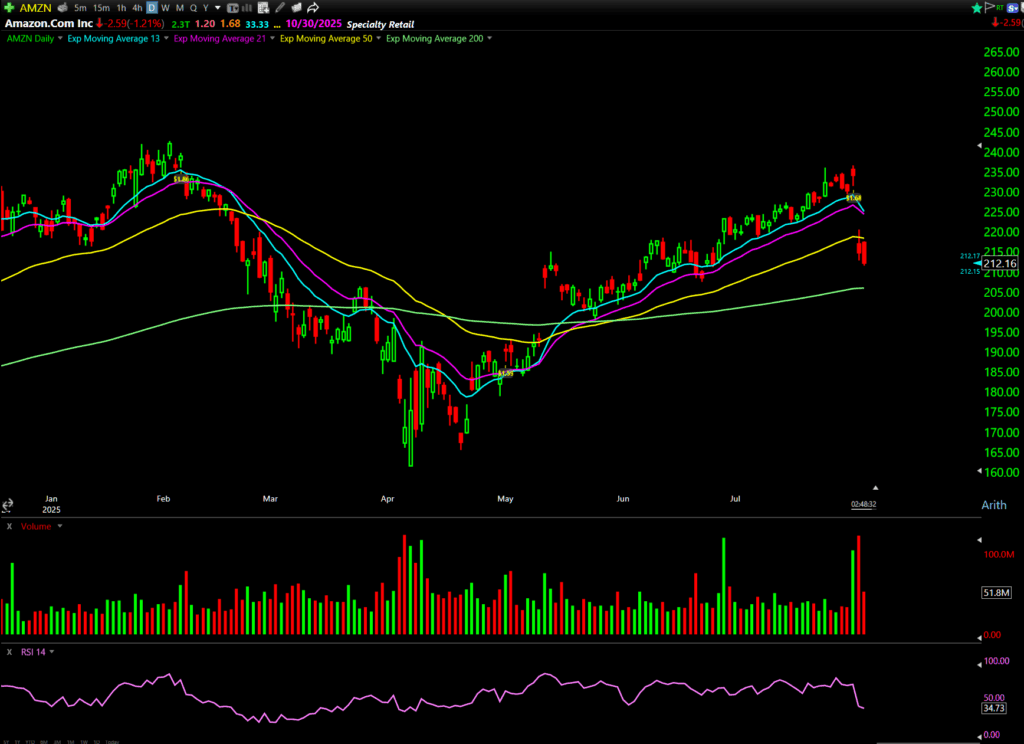Close the RSI 14 pane with X
This screenshot has height=744, width=1024.
[x=9, y=652]
